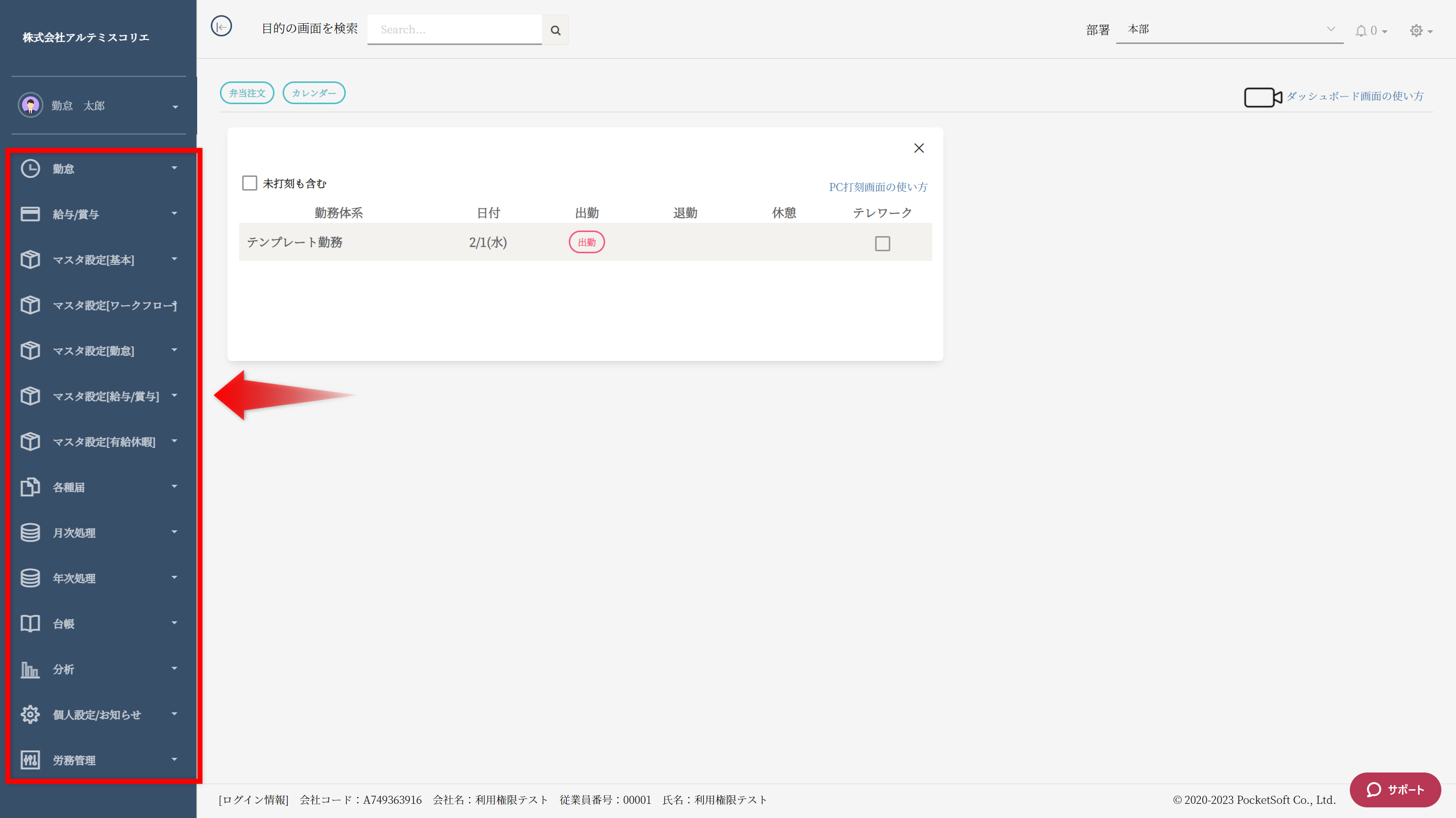Click the gear icon next to 個人設定/お知らせ

coord(30,714)
